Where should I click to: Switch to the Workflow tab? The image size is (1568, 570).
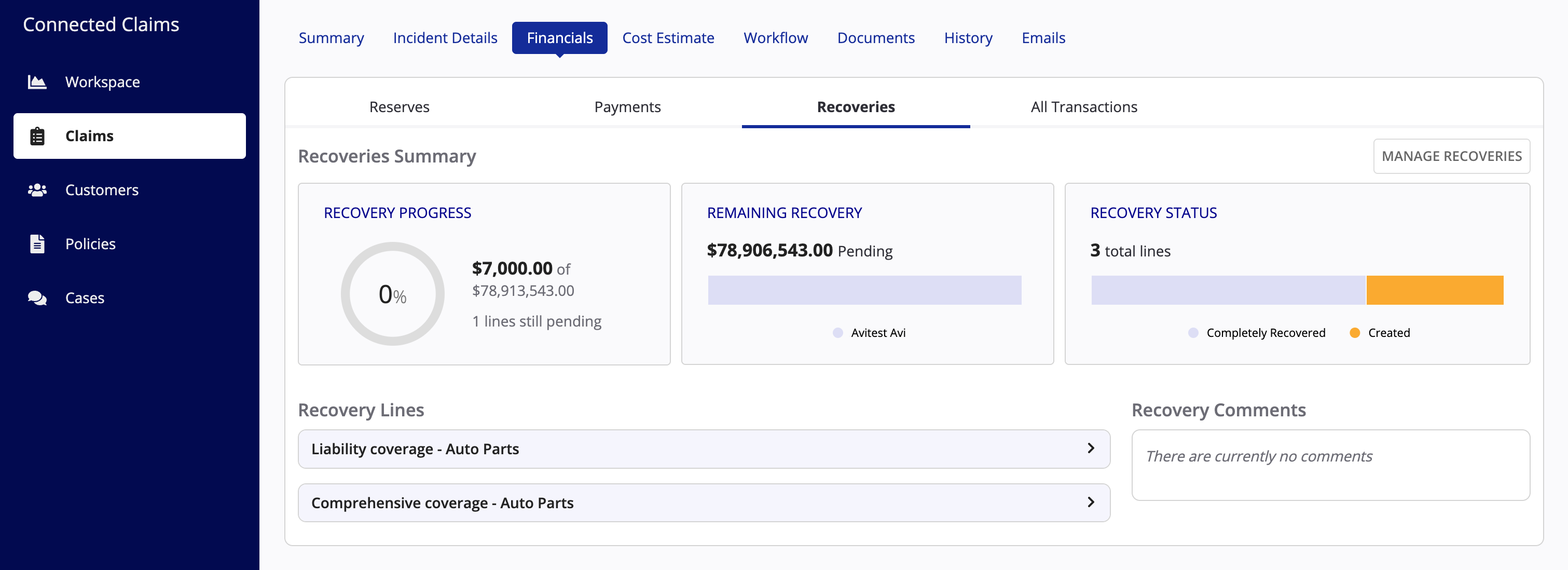pyautogui.click(x=776, y=38)
